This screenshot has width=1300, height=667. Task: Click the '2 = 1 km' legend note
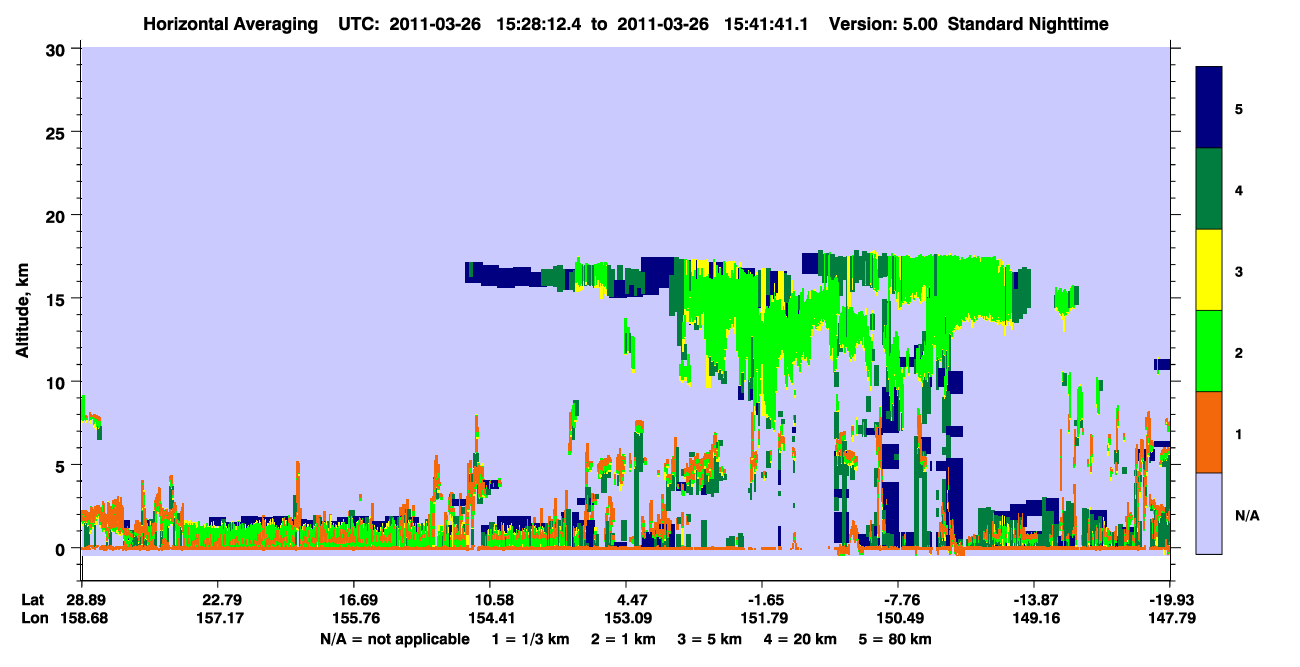point(624,638)
